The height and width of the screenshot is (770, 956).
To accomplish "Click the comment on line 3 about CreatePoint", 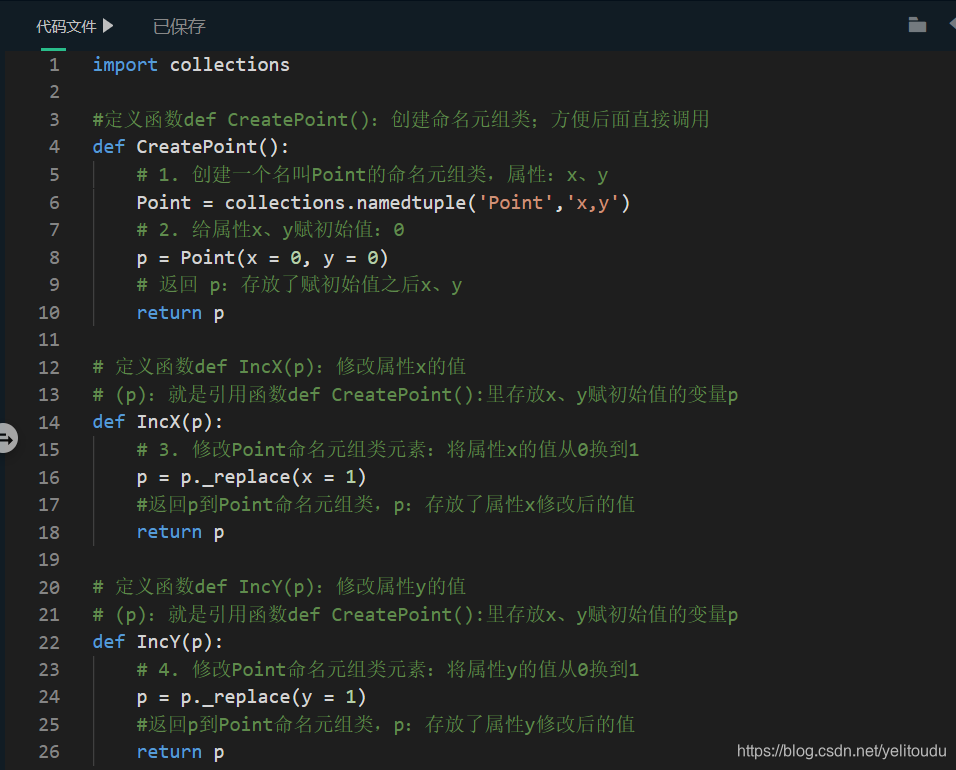I will 401,119.
